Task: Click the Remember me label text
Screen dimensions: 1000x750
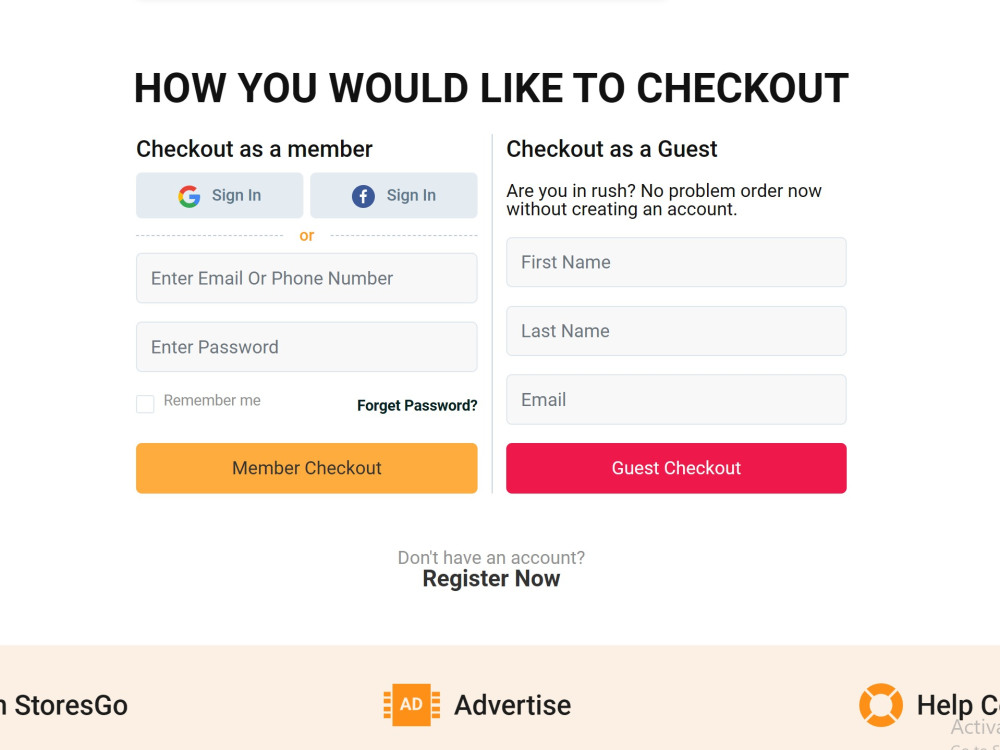Action: coord(212,401)
